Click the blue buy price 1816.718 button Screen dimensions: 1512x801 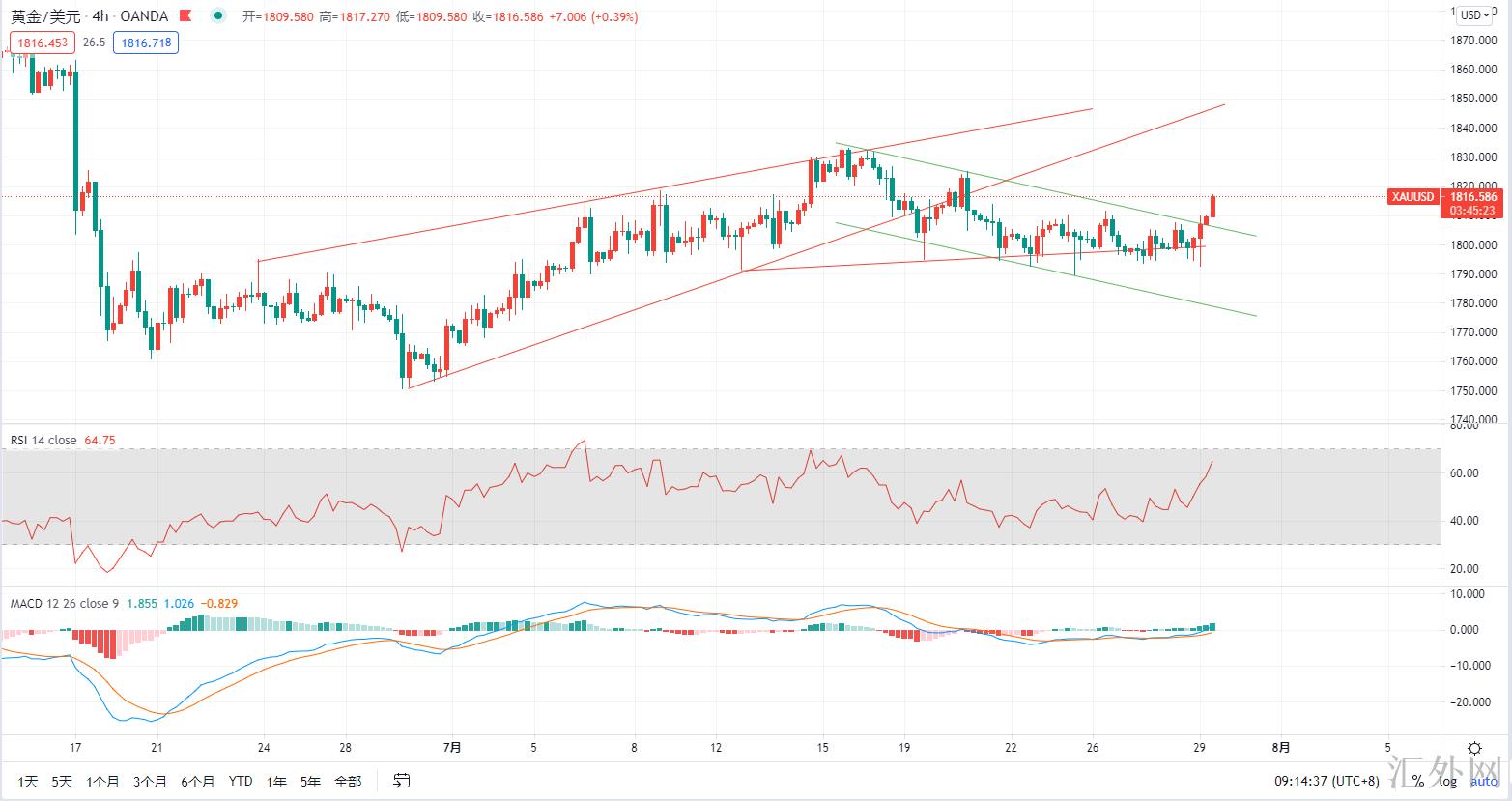click(145, 43)
